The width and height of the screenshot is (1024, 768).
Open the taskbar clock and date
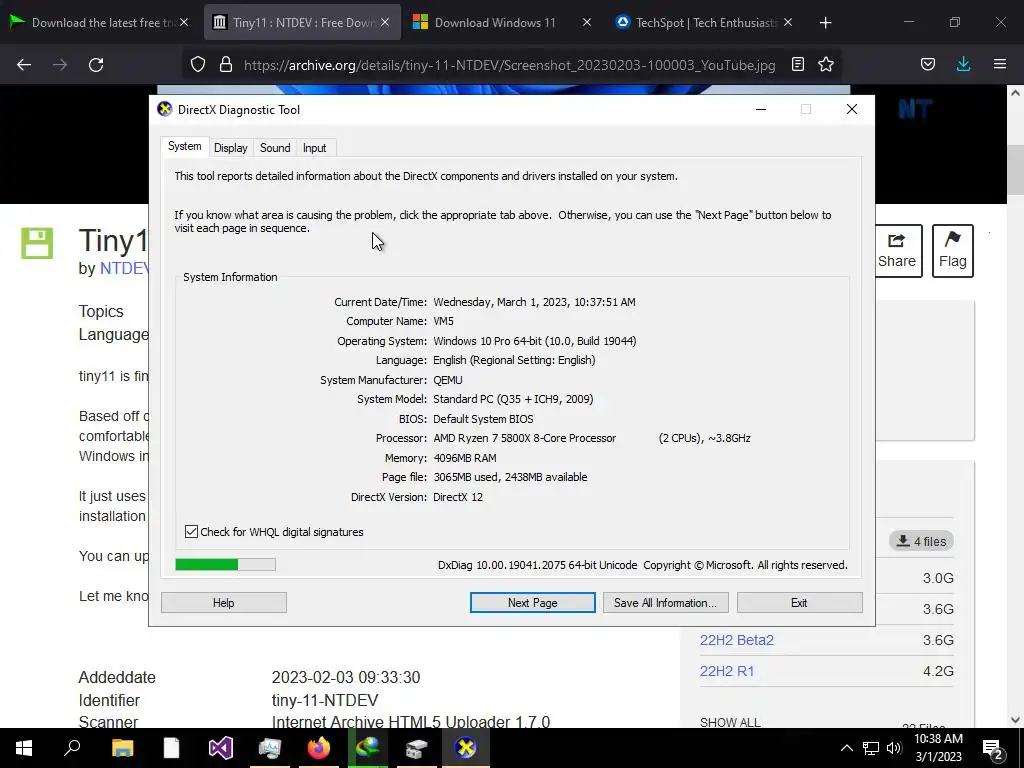(938, 748)
